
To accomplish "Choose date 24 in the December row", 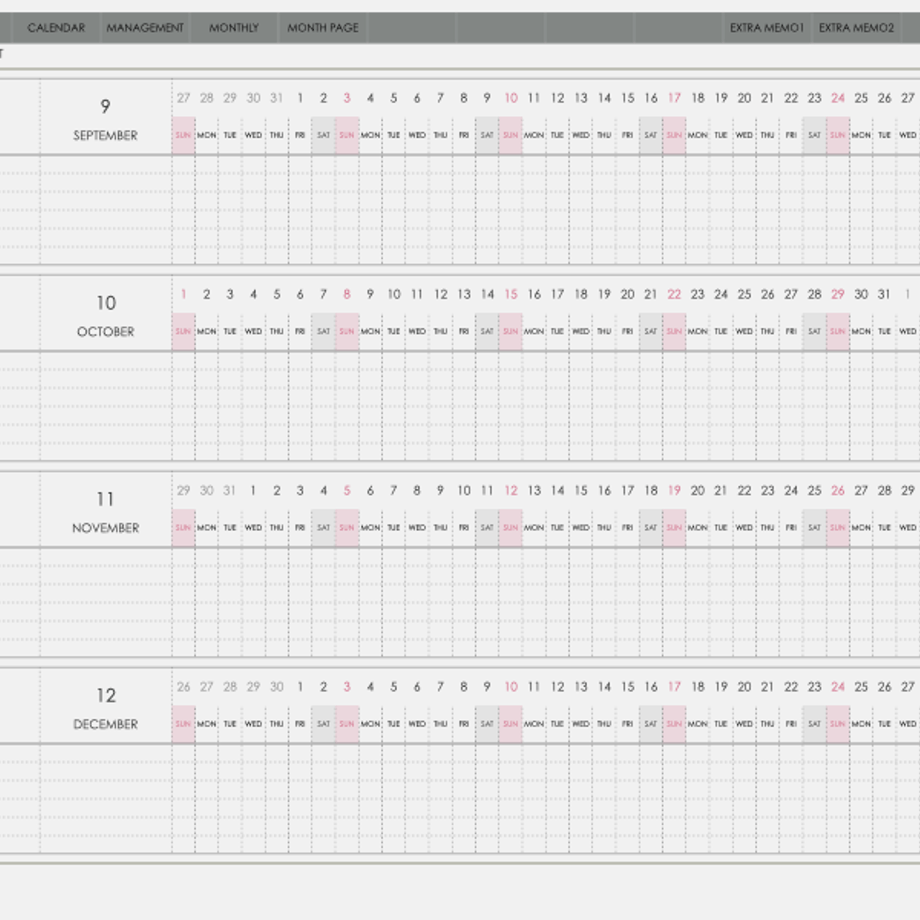I will 838,686.
